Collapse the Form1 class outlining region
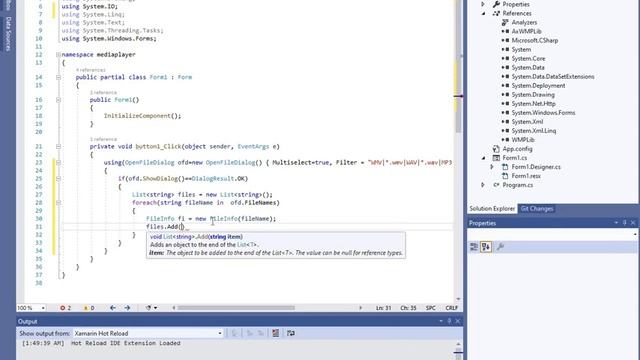 click(x=58, y=77)
